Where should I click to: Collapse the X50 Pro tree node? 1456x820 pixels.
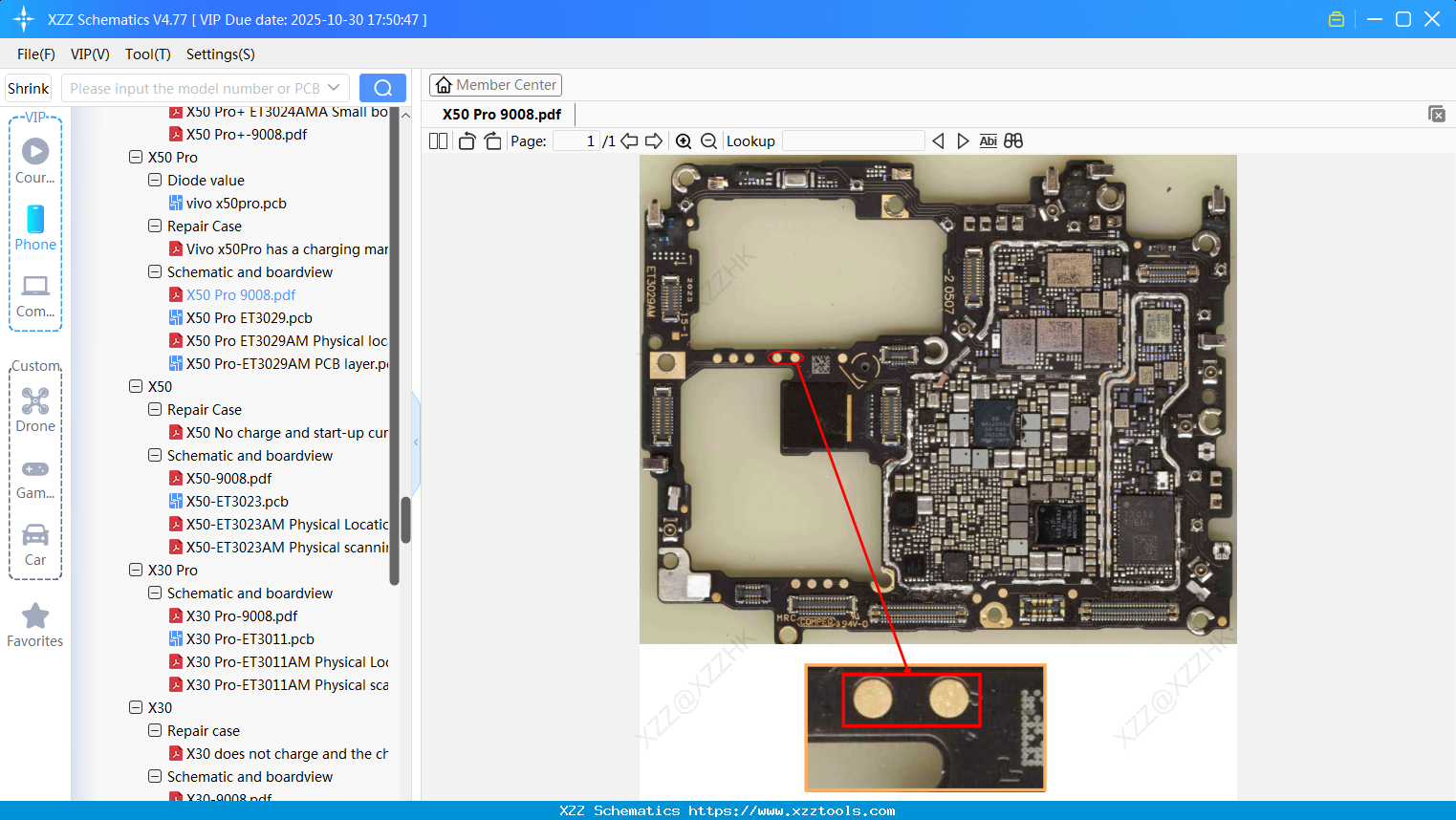click(136, 157)
